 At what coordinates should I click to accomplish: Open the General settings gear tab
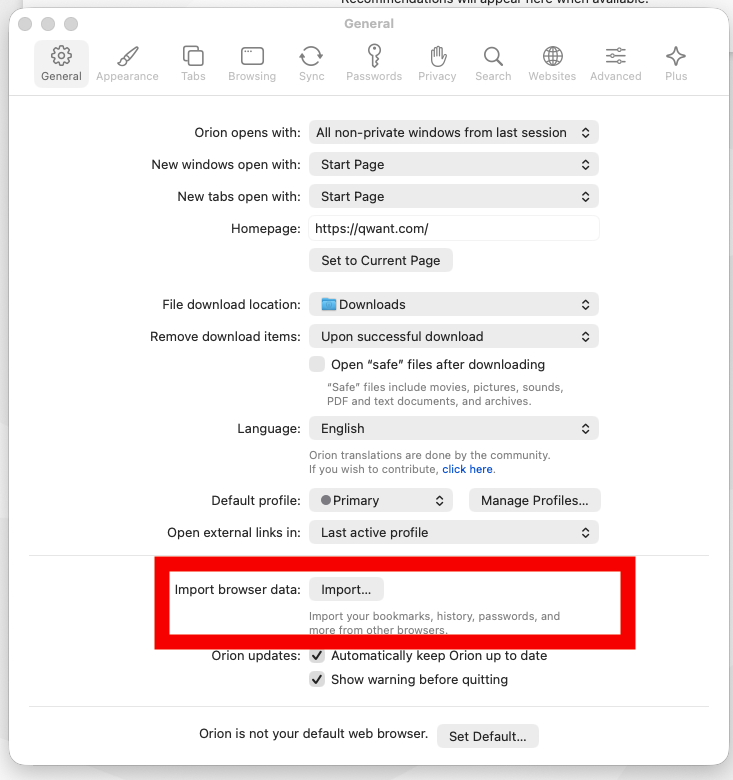(x=61, y=64)
